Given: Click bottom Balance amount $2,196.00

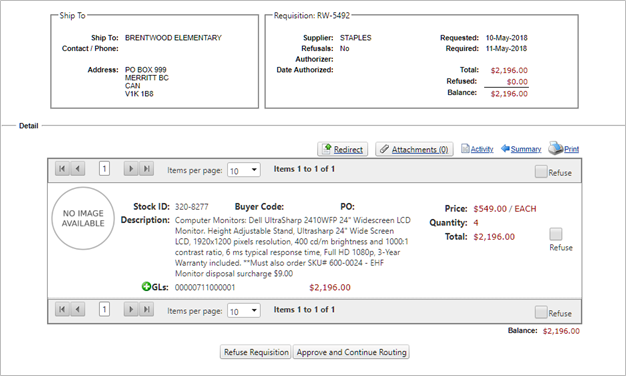Looking at the screenshot, I should tap(561, 331).
